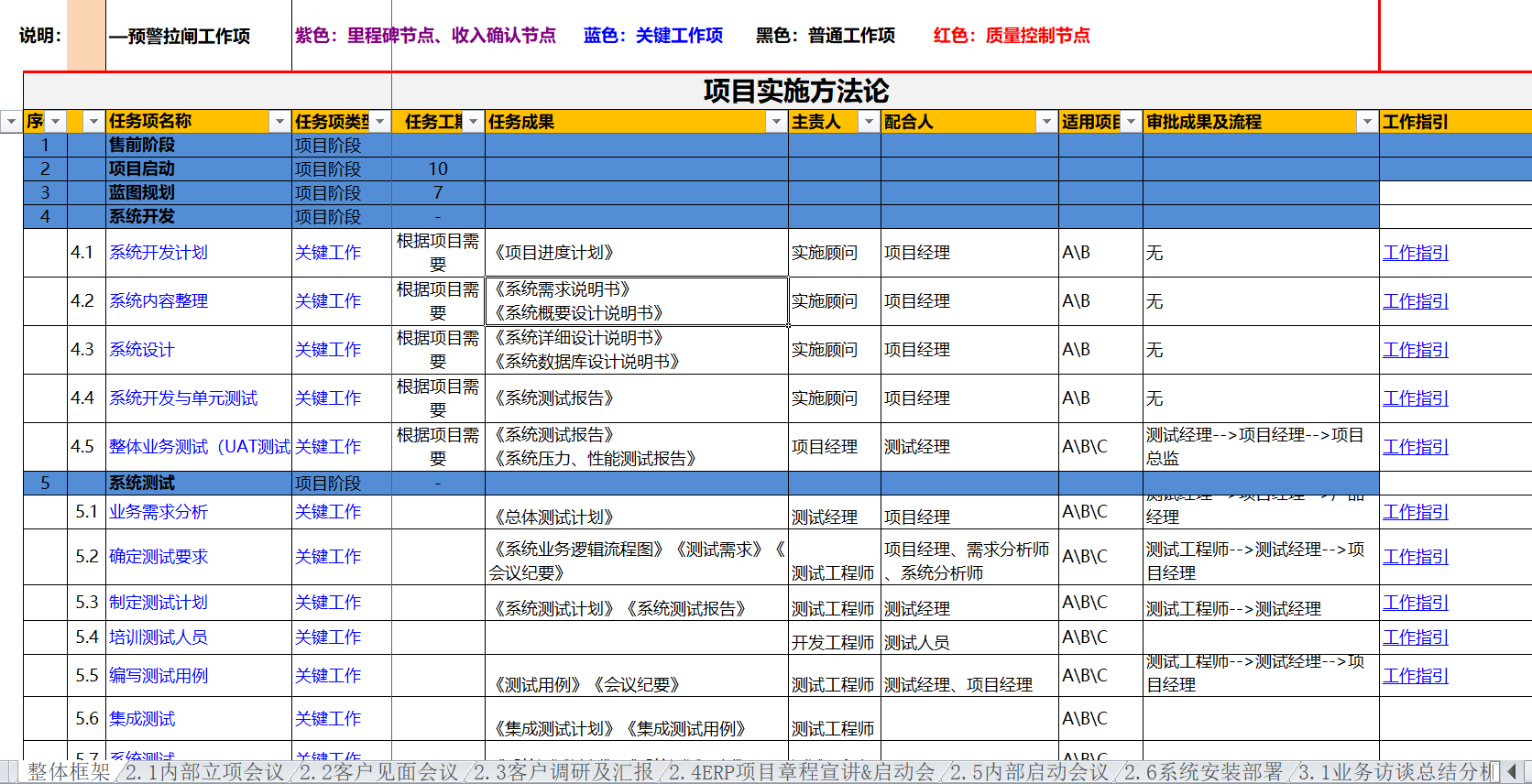Image resolution: width=1532 pixels, height=784 pixels.
Task: Open the filter dropdown for 主责人 column
Action: (869, 122)
